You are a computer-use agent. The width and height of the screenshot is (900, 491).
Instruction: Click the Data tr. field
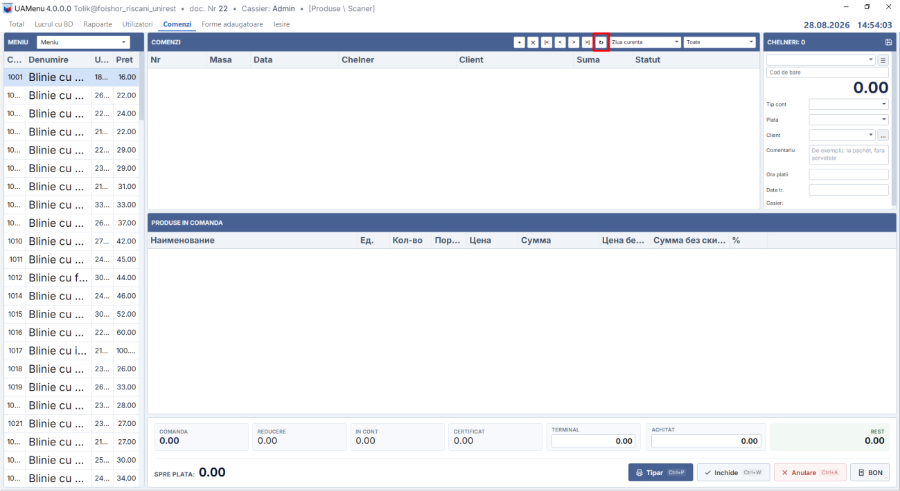click(x=848, y=190)
